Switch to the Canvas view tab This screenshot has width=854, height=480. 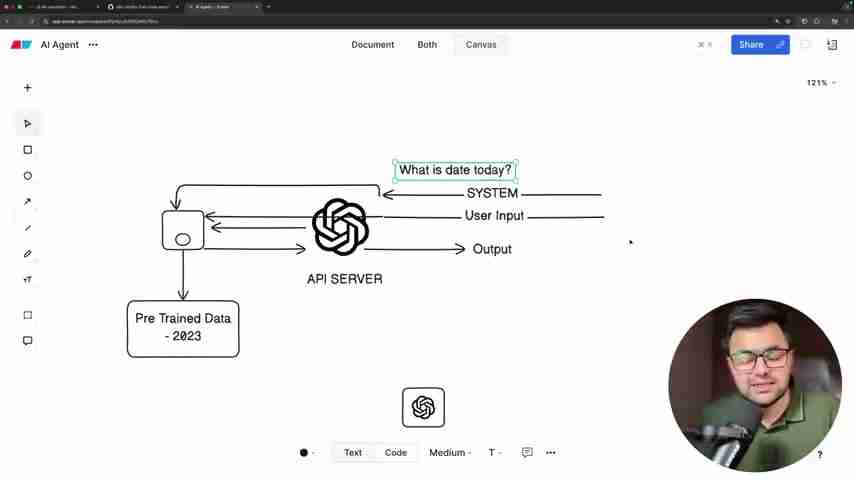coord(481,45)
